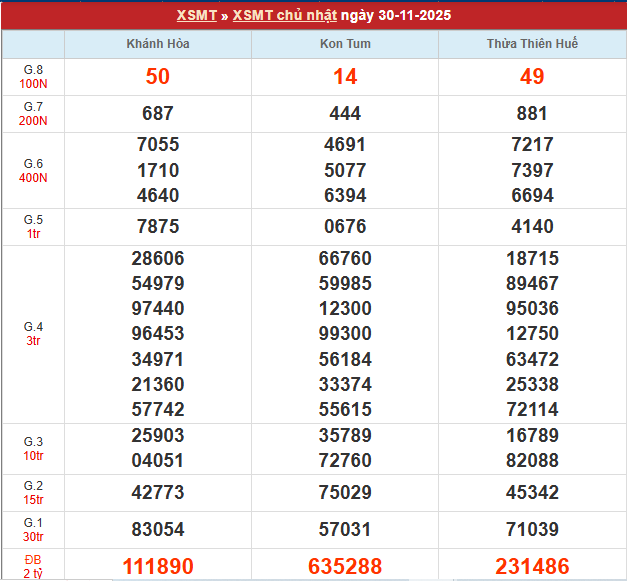Image resolution: width=627 pixels, height=581 pixels.
Task: Click G.6 number 6394
Action: coord(345,196)
